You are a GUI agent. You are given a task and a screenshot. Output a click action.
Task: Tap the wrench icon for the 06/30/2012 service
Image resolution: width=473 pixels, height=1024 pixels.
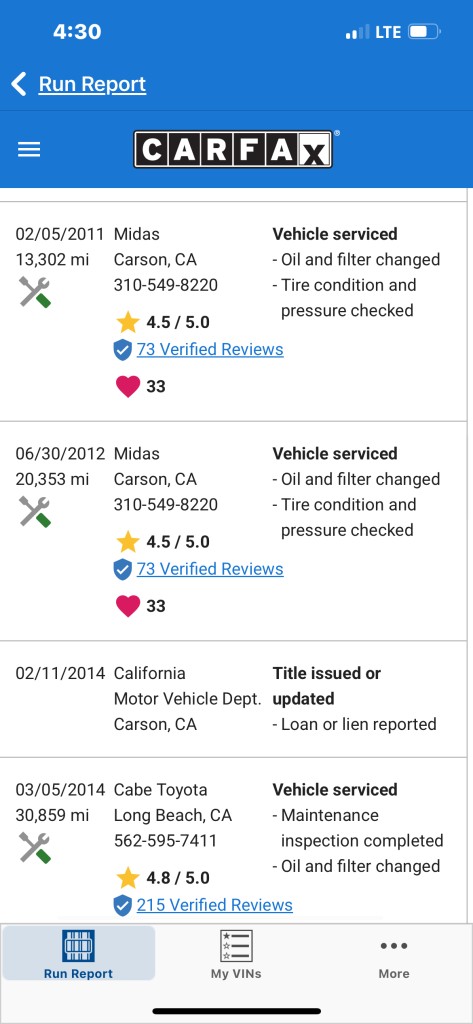(35, 511)
